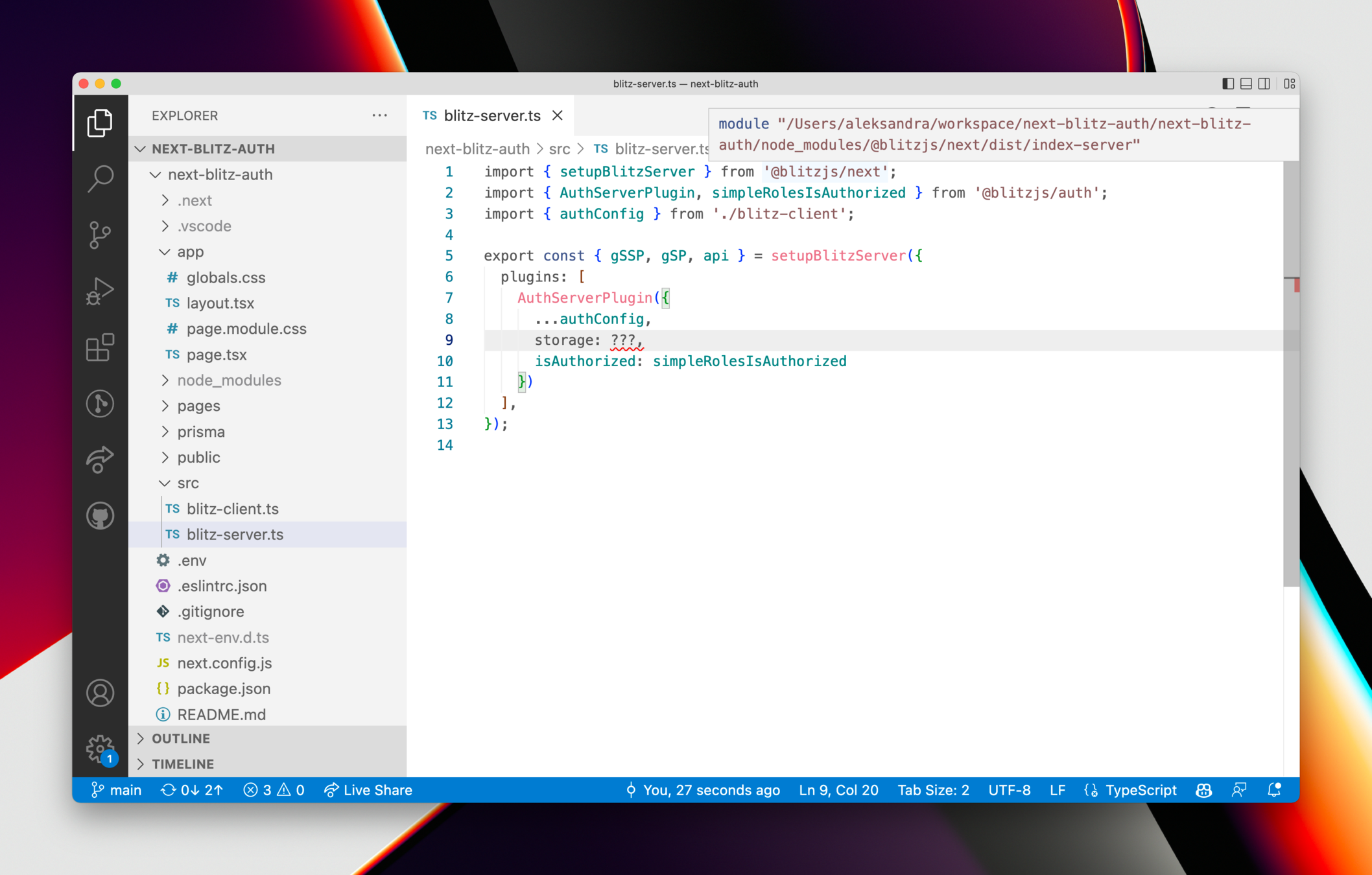The width and height of the screenshot is (1372, 875).
Task: Open the Extensions view
Action: pyautogui.click(x=100, y=347)
